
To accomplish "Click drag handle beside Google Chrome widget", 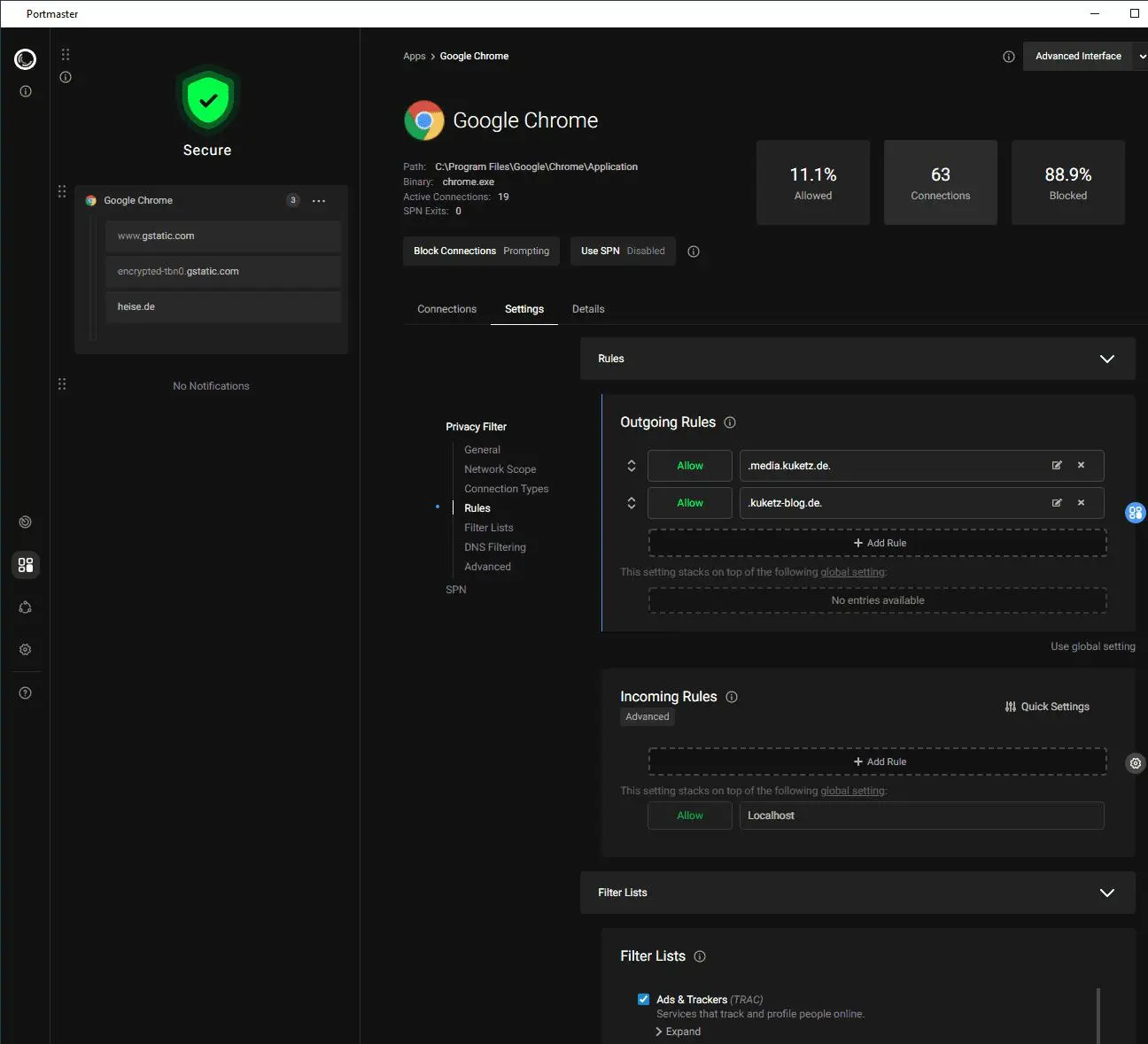I will 62,191.
